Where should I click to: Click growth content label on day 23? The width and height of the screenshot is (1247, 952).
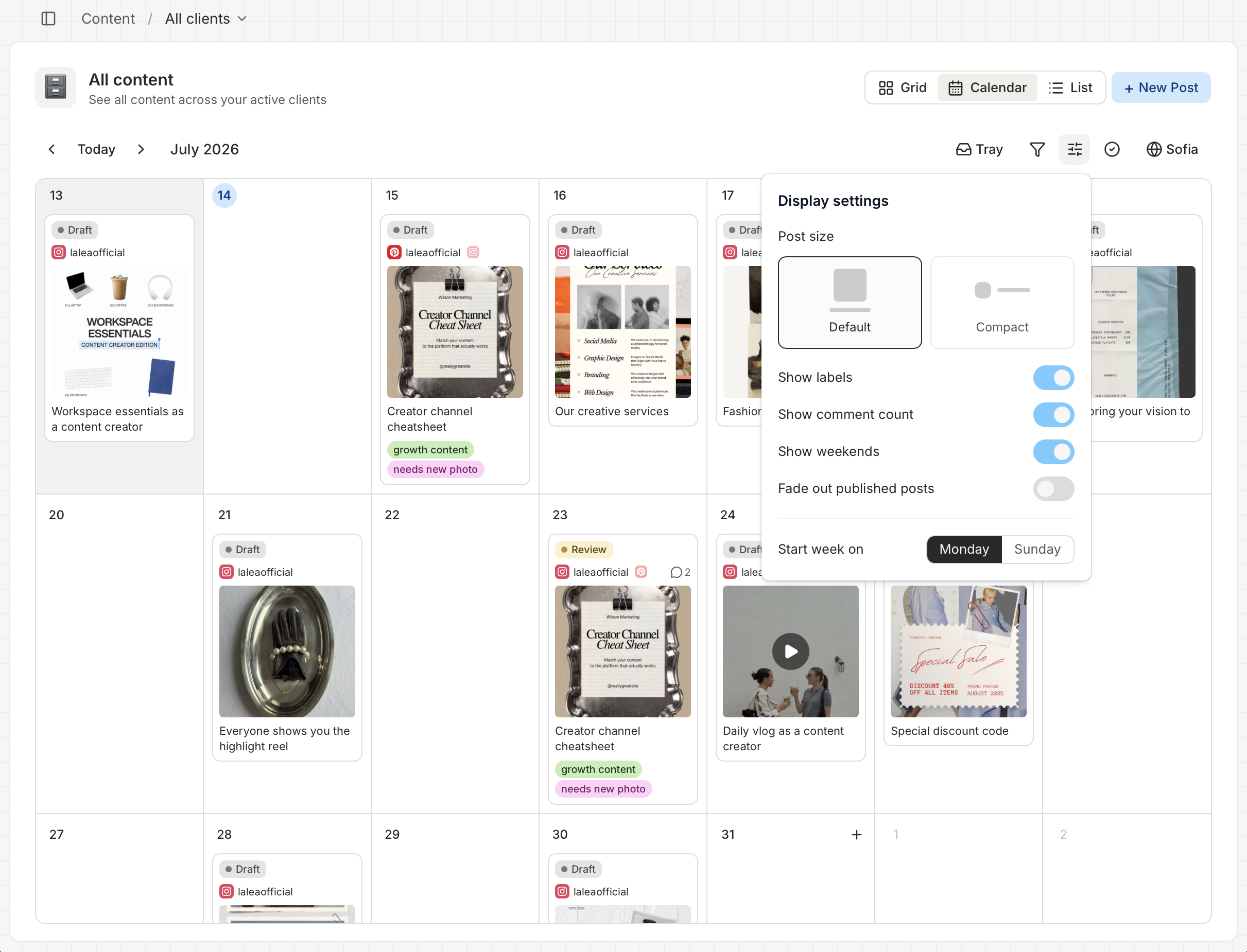pyautogui.click(x=598, y=769)
